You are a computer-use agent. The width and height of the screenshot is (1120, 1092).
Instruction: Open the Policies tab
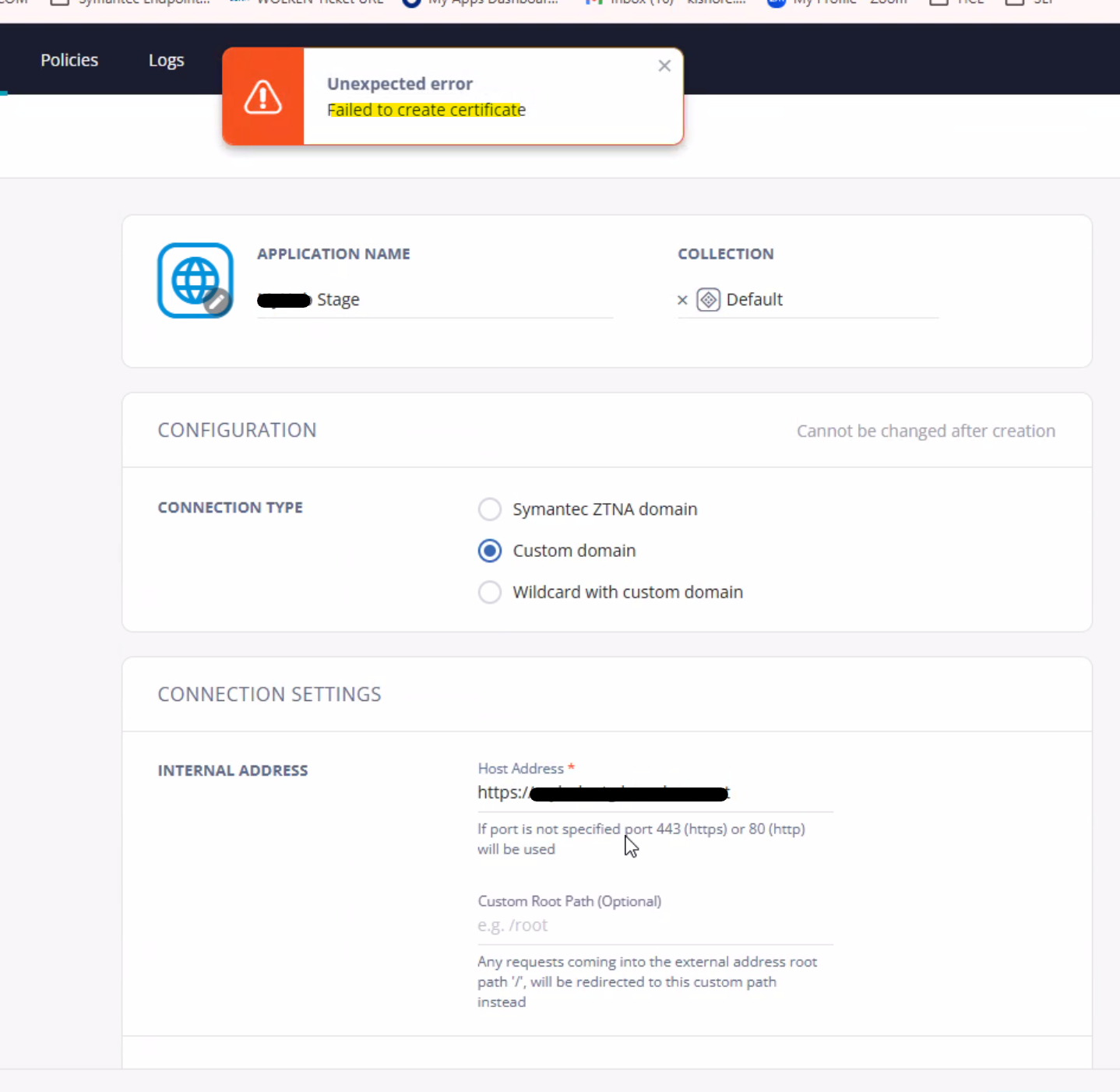tap(69, 60)
